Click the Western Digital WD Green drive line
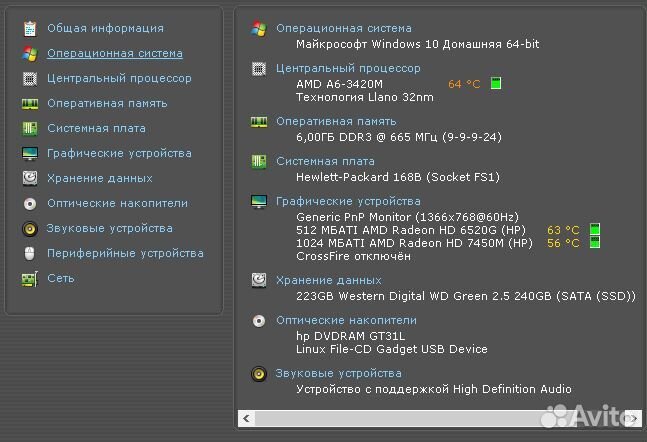647x442 pixels. pyautogui.click(x=466, y=296)
